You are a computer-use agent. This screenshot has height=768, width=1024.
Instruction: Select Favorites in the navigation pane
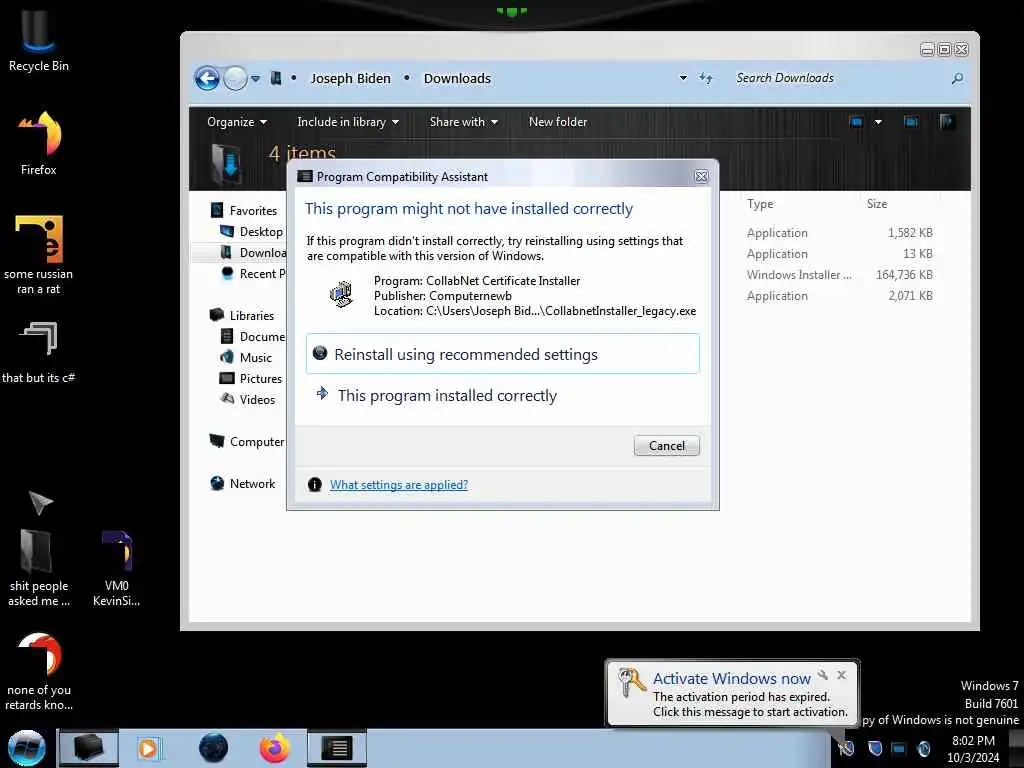[x=244, y=210]
